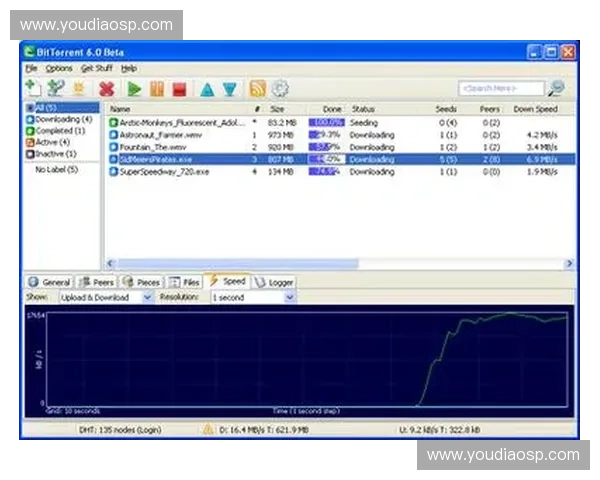Switch to the Pieces tab
This screenshot has height=480, width=600.
pos(141,282)
